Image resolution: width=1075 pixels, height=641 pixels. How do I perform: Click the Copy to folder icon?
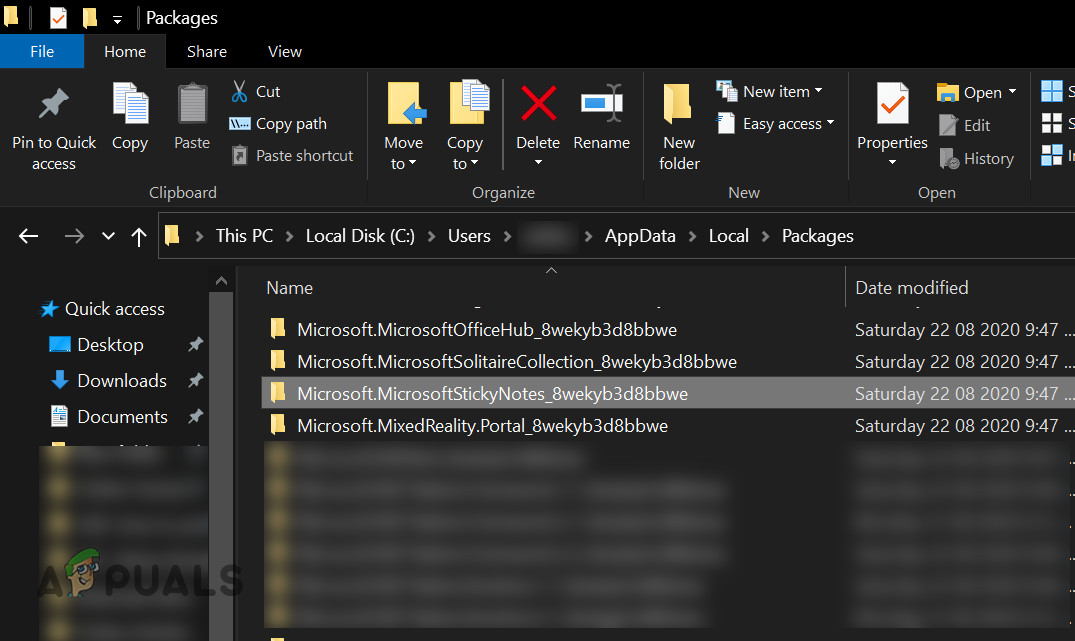point(469,102)
